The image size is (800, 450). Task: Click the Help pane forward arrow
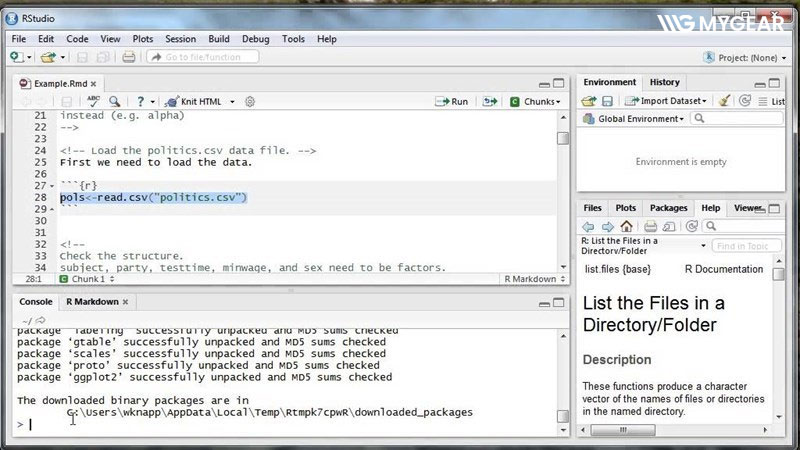pyautogui.click(x=607, y=226)
